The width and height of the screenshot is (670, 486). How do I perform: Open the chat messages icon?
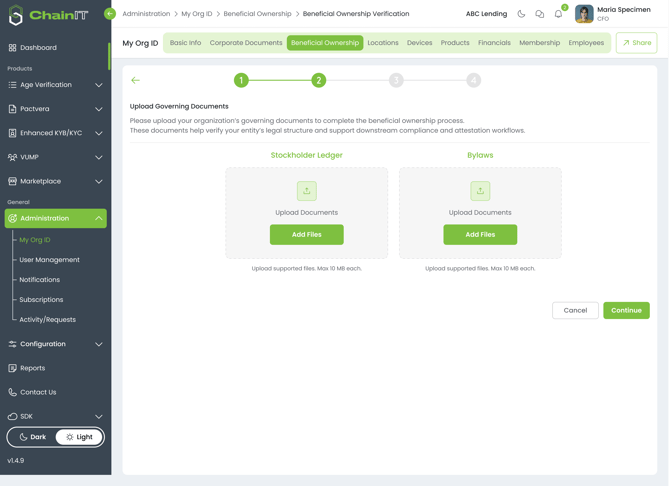[540, 14]
